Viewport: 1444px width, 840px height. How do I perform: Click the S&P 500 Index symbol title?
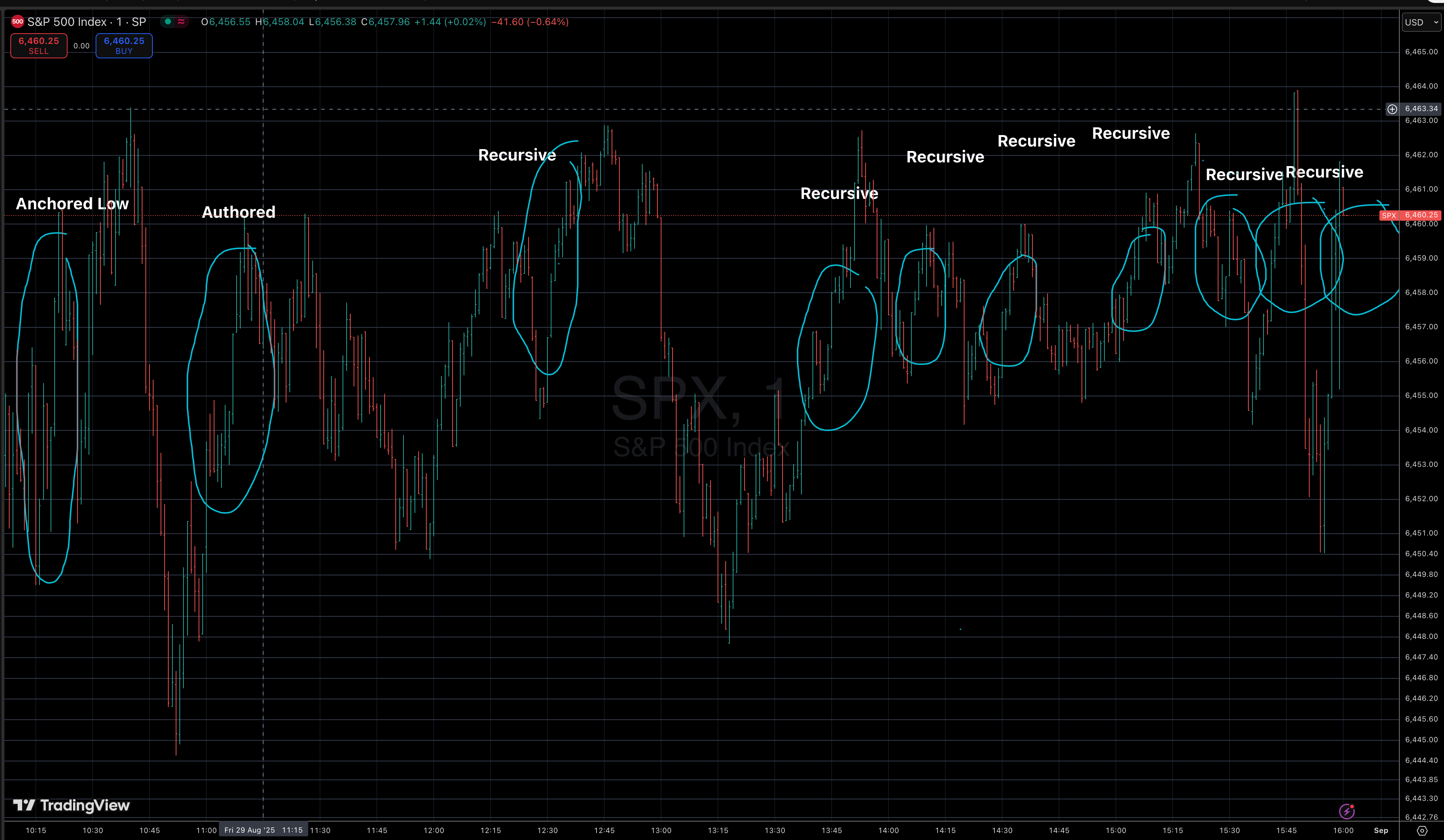(x=86, y=22)
